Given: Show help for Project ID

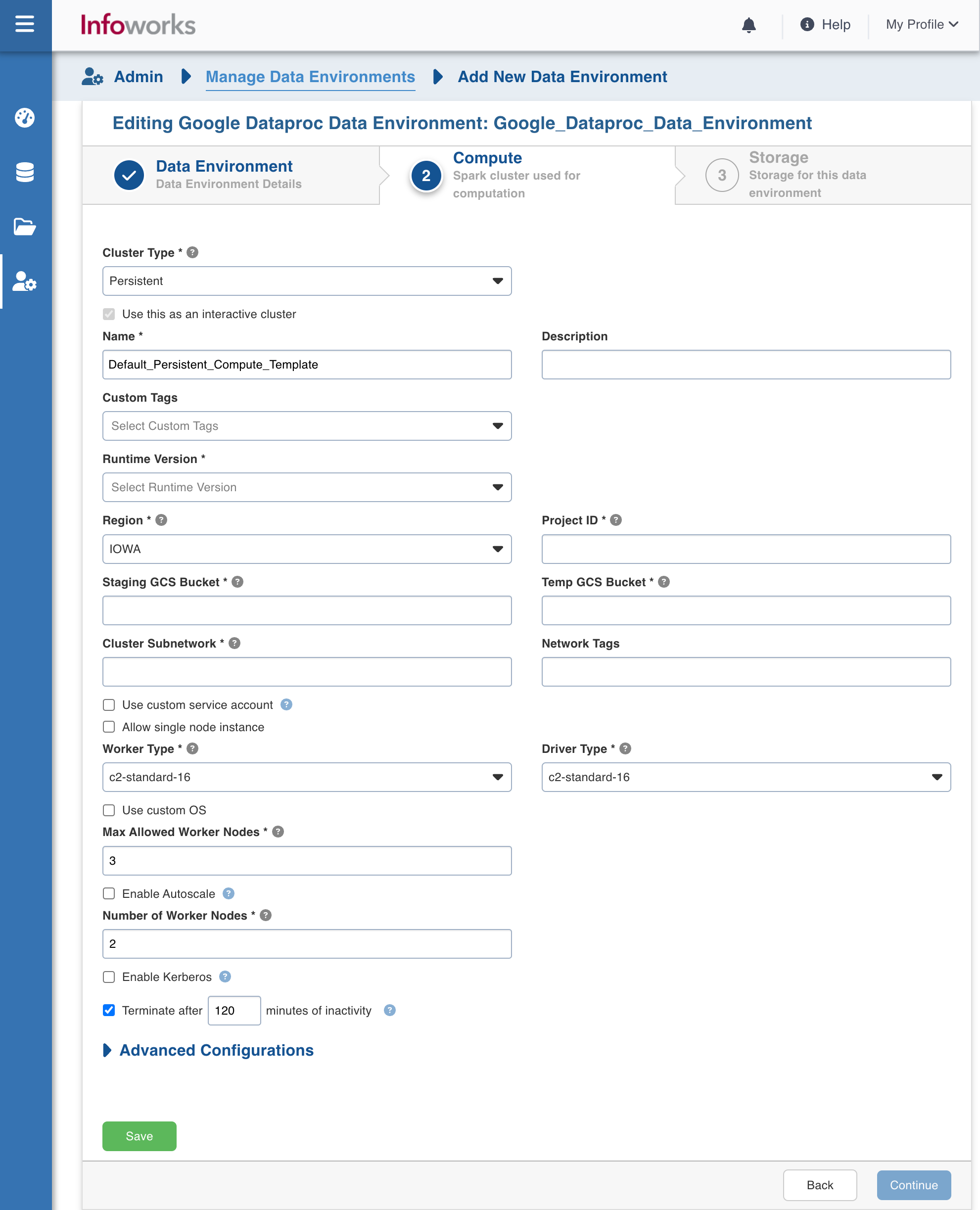Looking at the screenshot, I should click(x=616, y=520).
